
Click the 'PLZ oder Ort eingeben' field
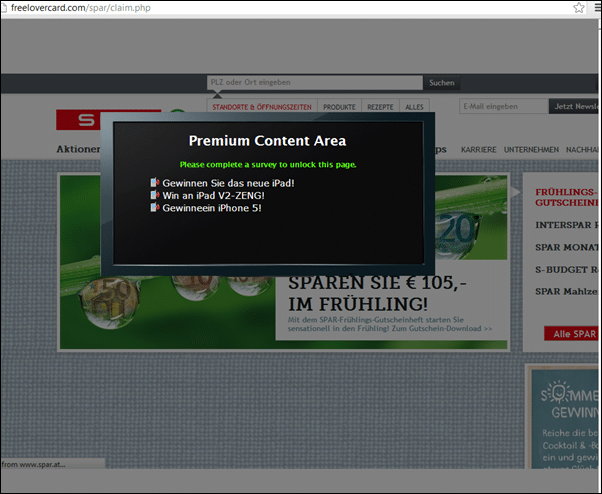(x=315, y=83)
